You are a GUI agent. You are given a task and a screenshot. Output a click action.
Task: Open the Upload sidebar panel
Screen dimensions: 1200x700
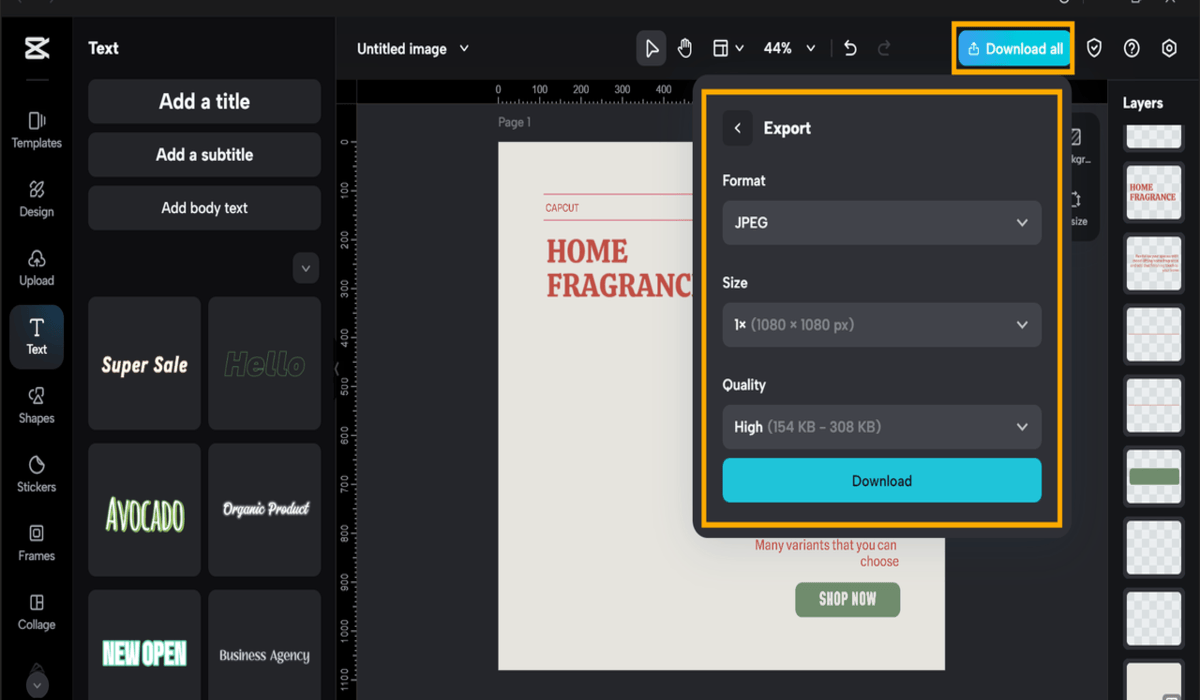37,268
